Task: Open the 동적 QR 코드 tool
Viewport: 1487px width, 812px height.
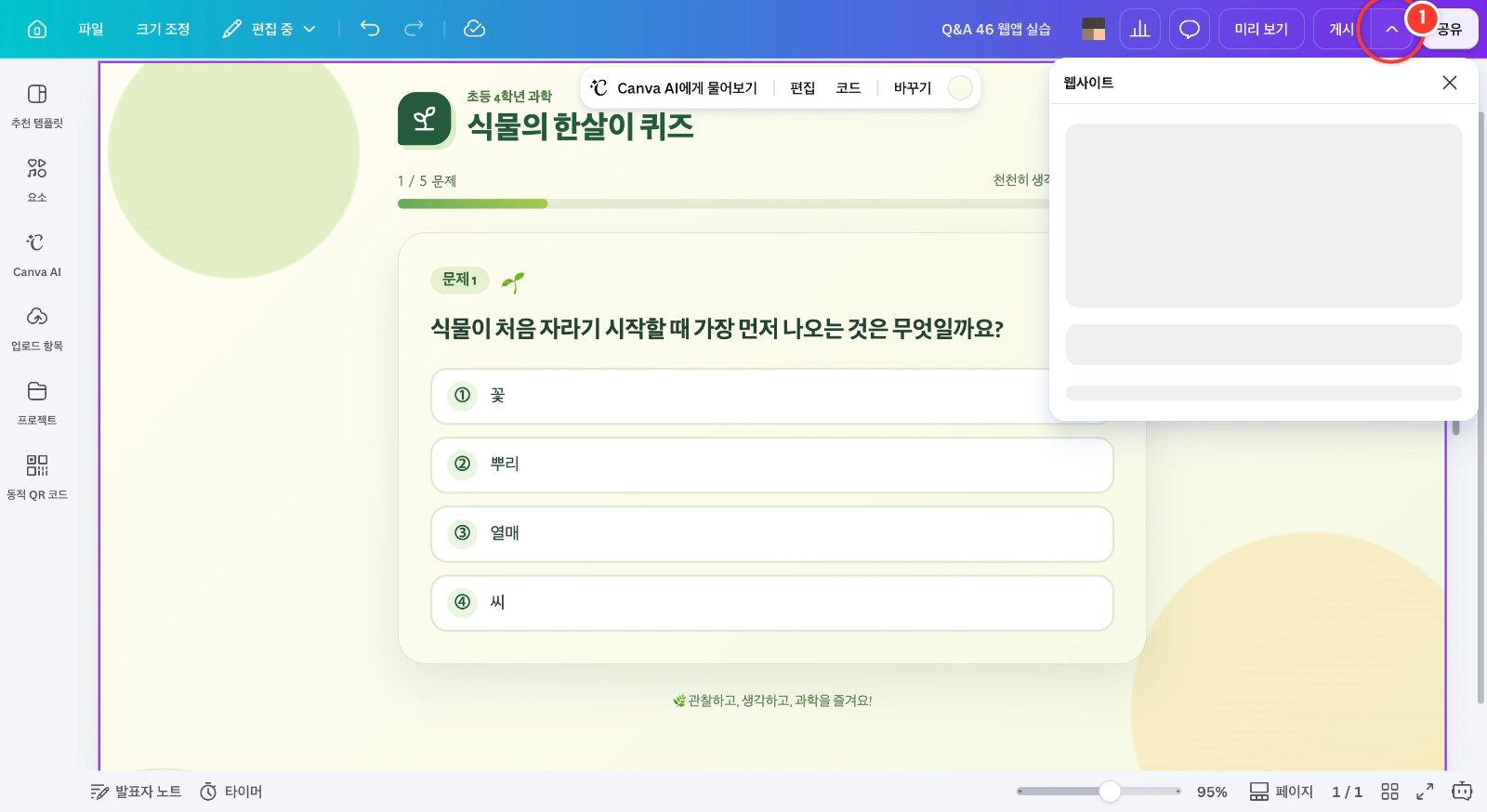Action: click(x=37, y=478)
